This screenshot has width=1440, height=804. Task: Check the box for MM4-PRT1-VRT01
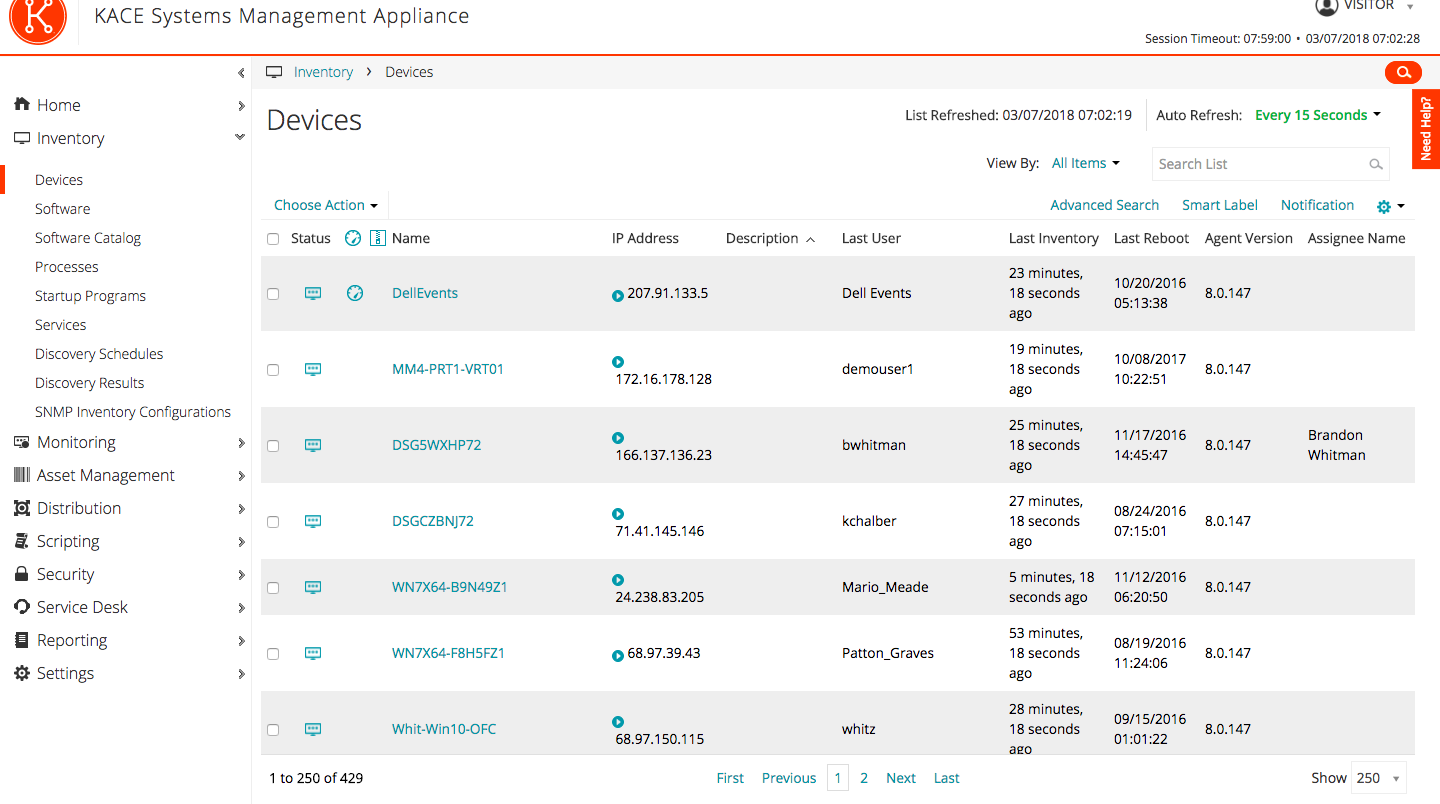pos(273,369)
